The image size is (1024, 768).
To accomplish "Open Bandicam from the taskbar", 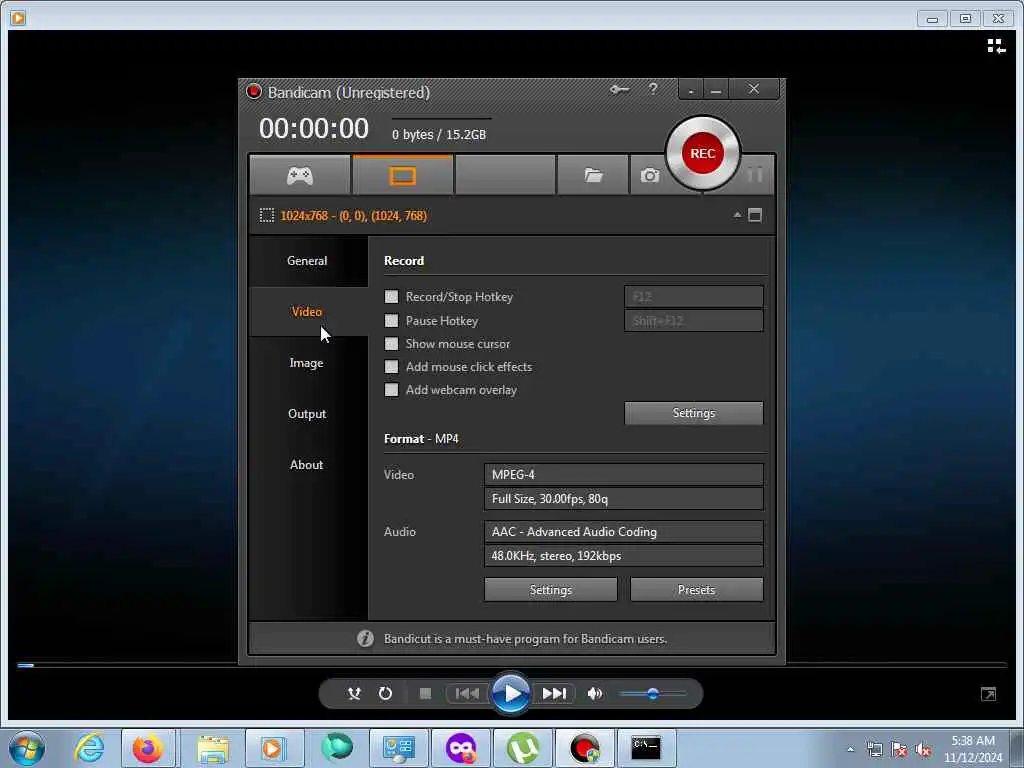I will coord(584,748).
